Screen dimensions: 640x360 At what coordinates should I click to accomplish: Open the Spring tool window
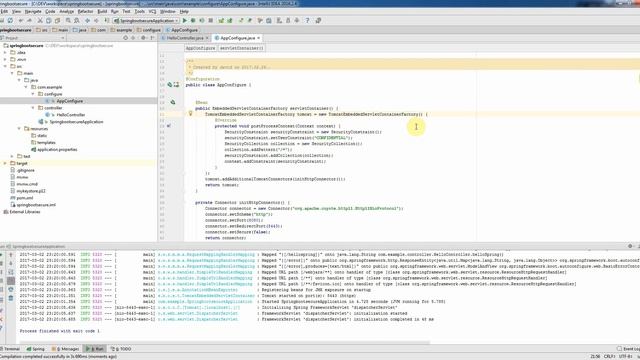[x=36, y=349]
